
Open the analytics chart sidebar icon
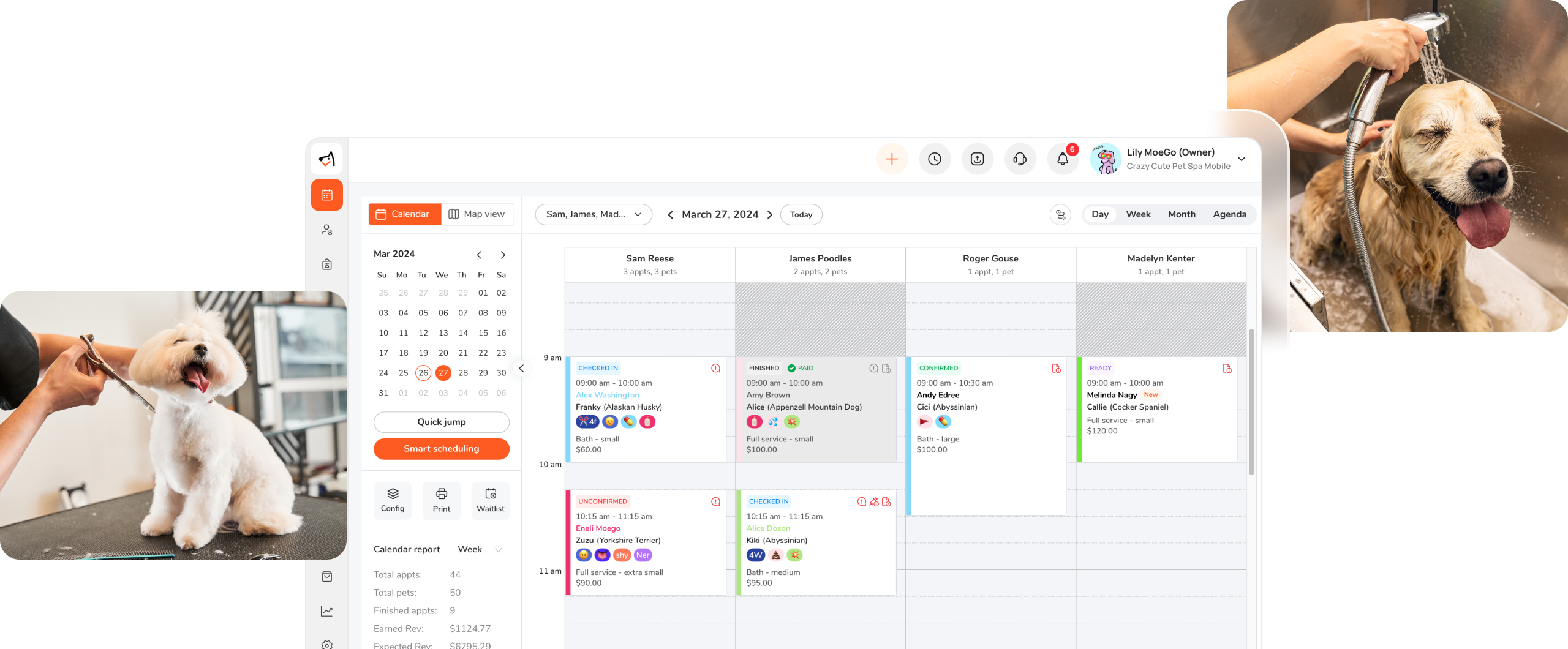click(x=327, y=611)
